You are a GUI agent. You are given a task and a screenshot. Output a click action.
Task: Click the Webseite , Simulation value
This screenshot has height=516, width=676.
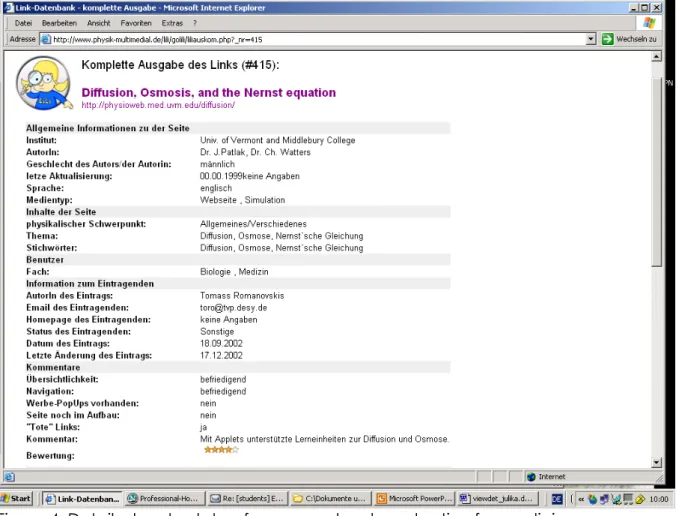tap(242, 200)
